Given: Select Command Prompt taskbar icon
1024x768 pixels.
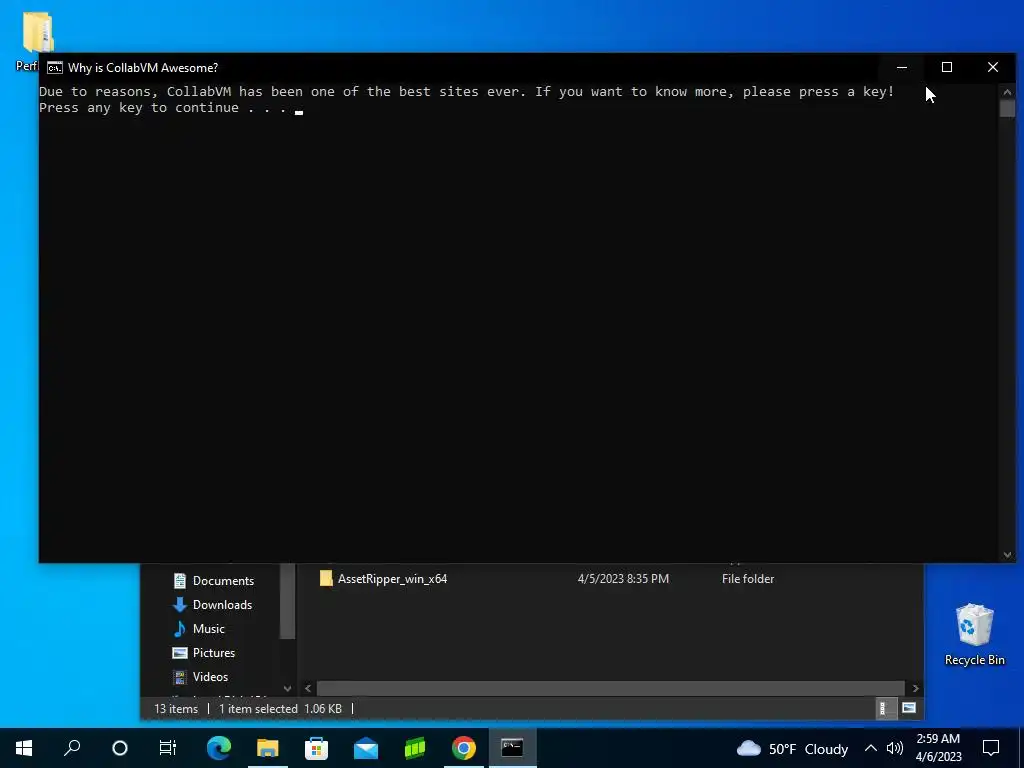Looking at the screenshot, I should (x=513, y=748).
